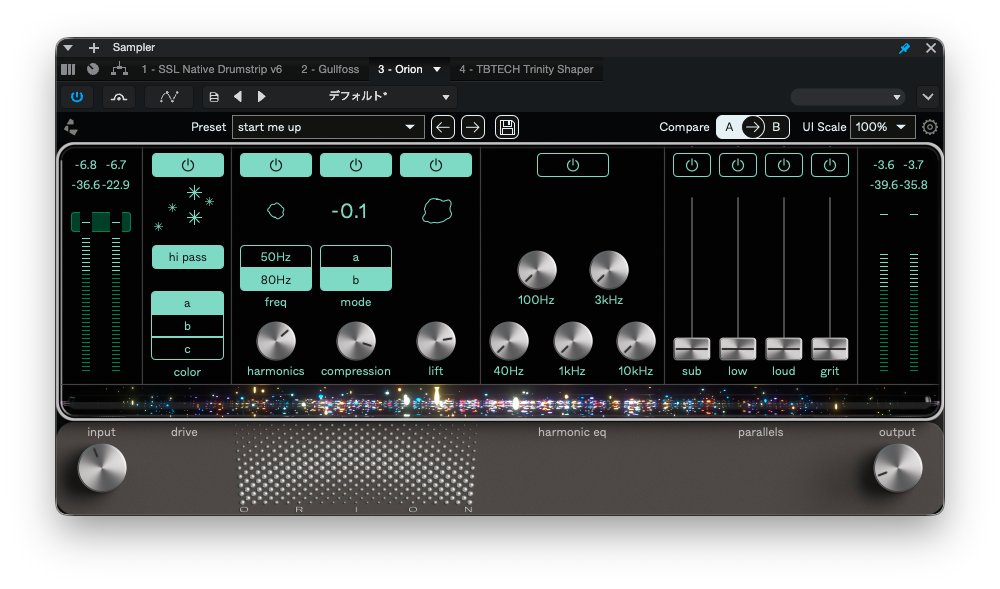The image size is (1000, 589).
Task: Select compare slot A
Action: pos(729,127)
